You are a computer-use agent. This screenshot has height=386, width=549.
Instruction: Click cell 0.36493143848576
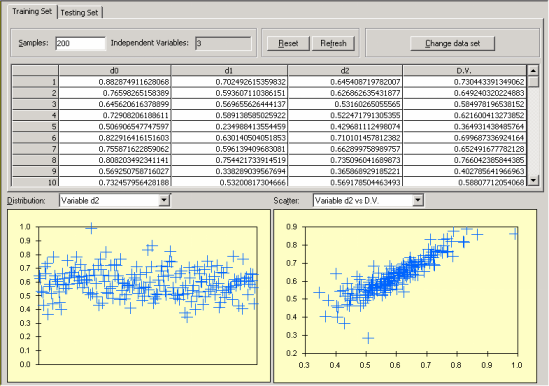tap(464, 126)
